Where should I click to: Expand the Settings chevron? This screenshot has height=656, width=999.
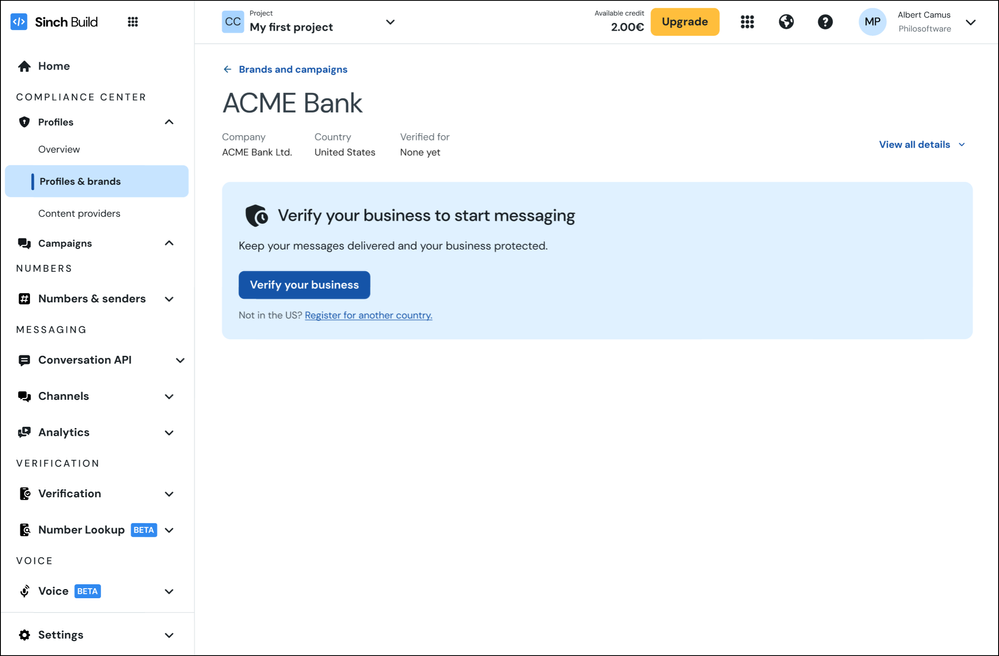click(169, 636)
